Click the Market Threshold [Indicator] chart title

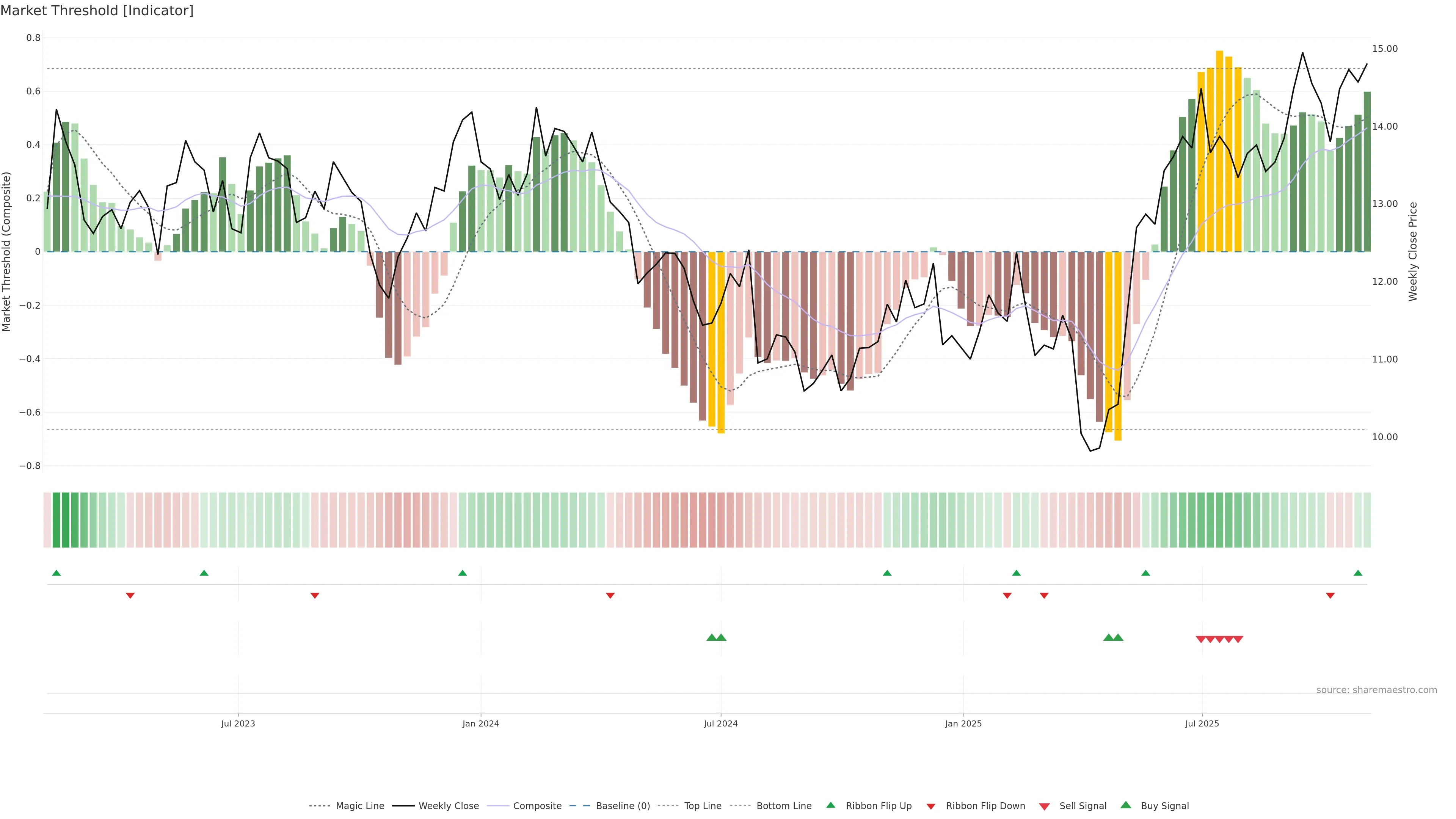[x=97, y=11]
